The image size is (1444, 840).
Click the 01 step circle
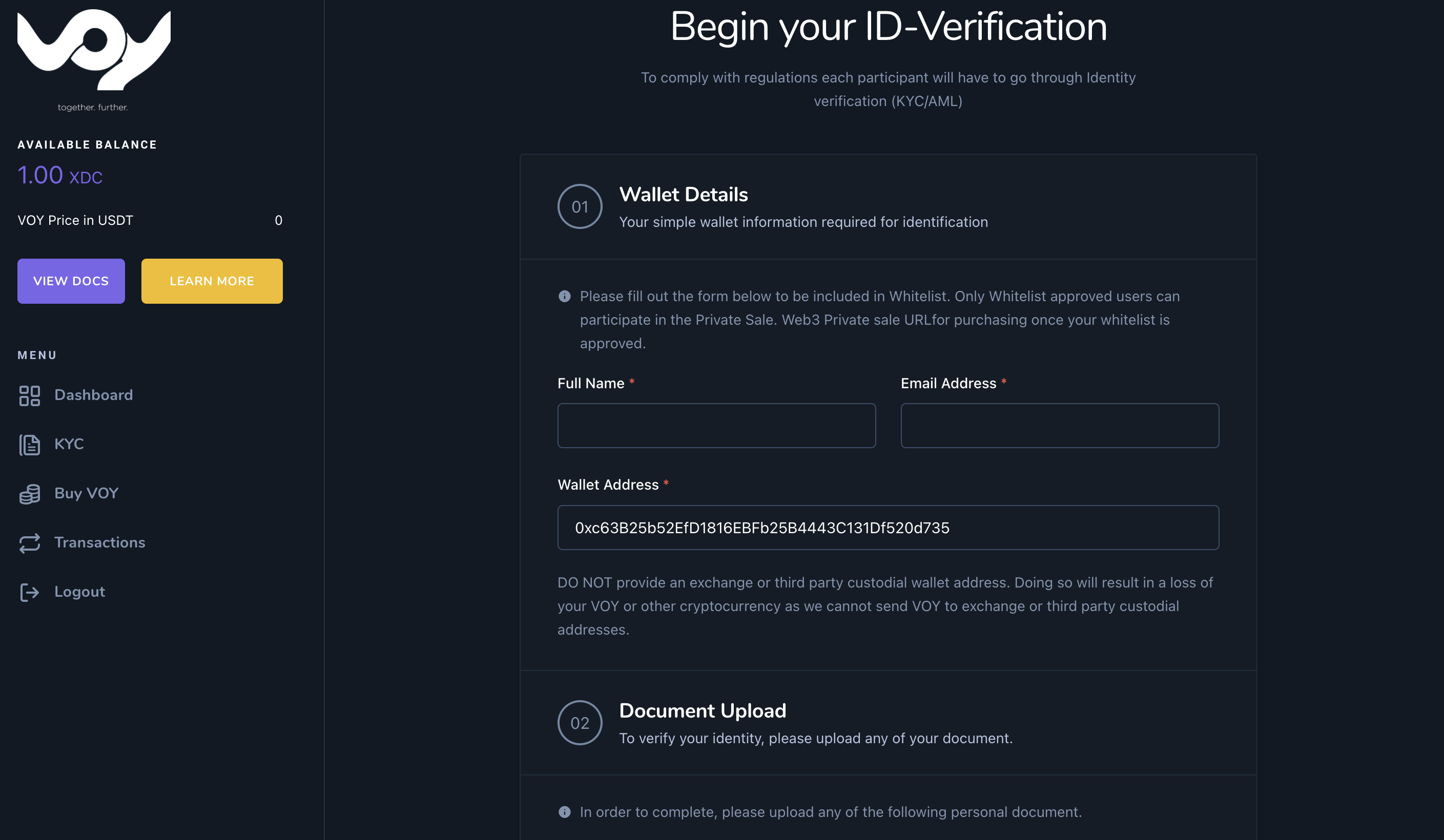click(580, 206)
